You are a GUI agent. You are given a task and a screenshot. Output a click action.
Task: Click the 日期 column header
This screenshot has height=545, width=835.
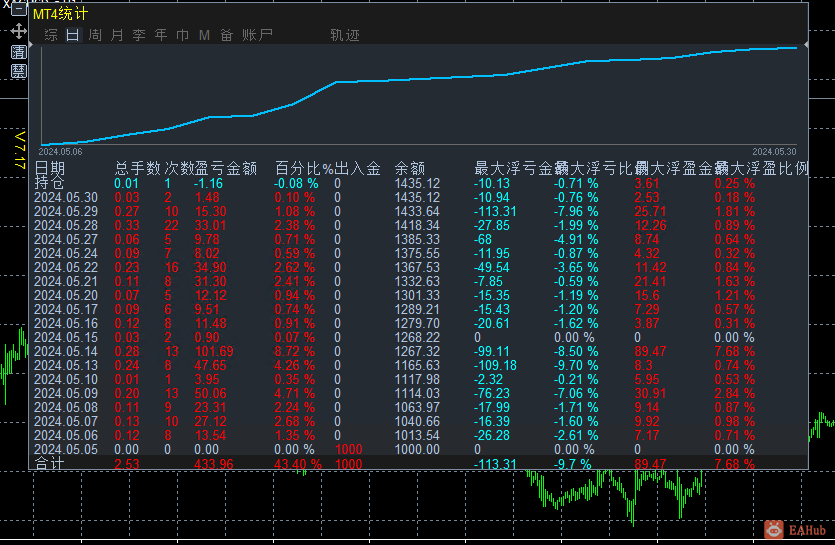tap(50, 168)
